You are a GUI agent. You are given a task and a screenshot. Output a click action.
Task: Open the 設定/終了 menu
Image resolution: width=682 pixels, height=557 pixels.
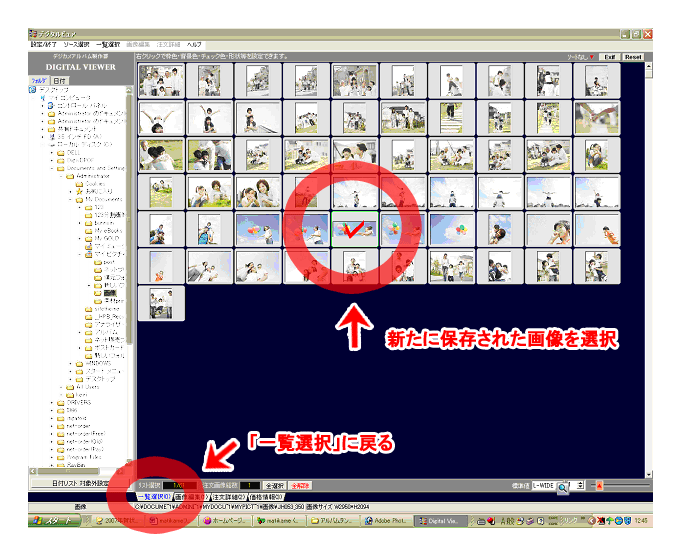coord(43,44)
